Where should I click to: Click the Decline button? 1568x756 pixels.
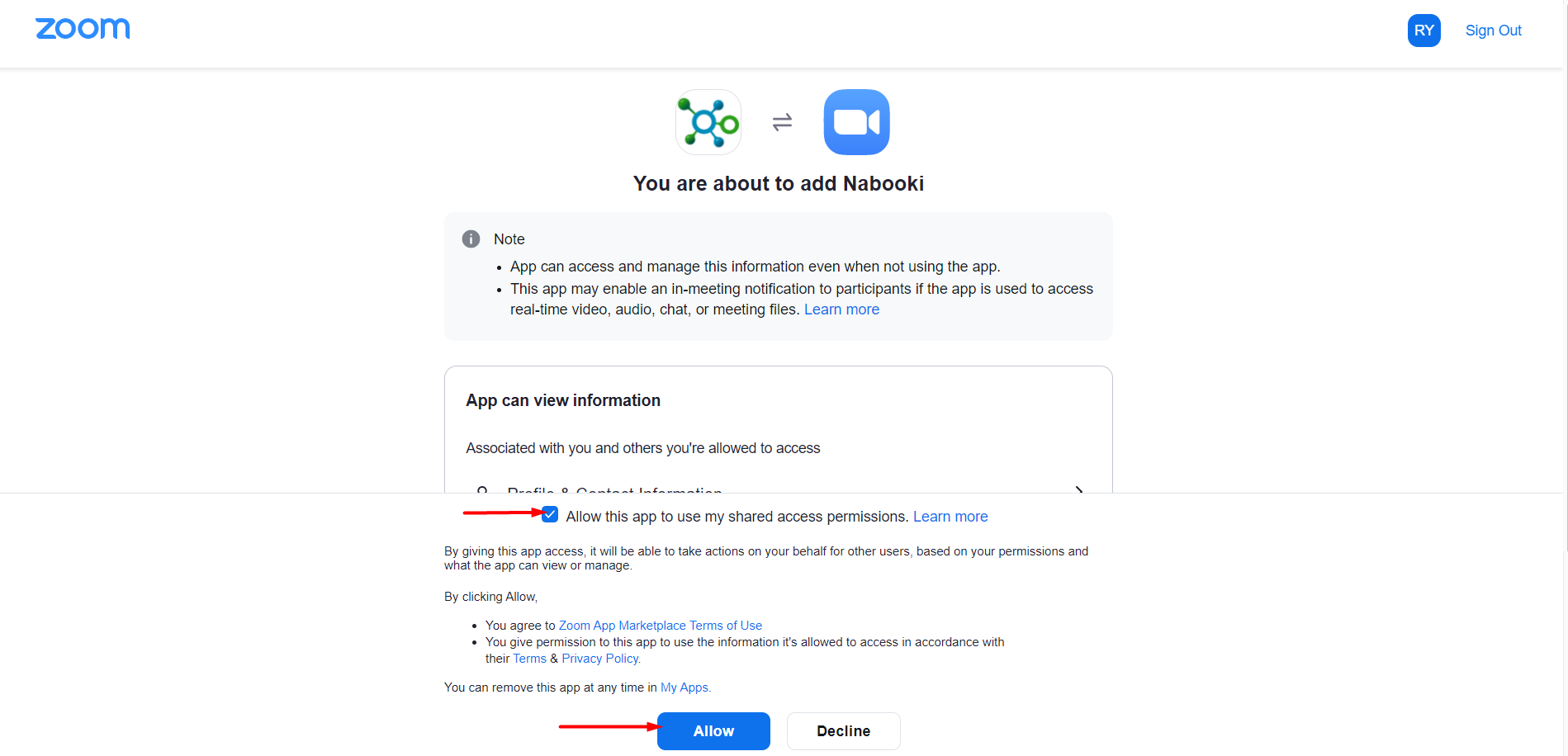[843, 731]
